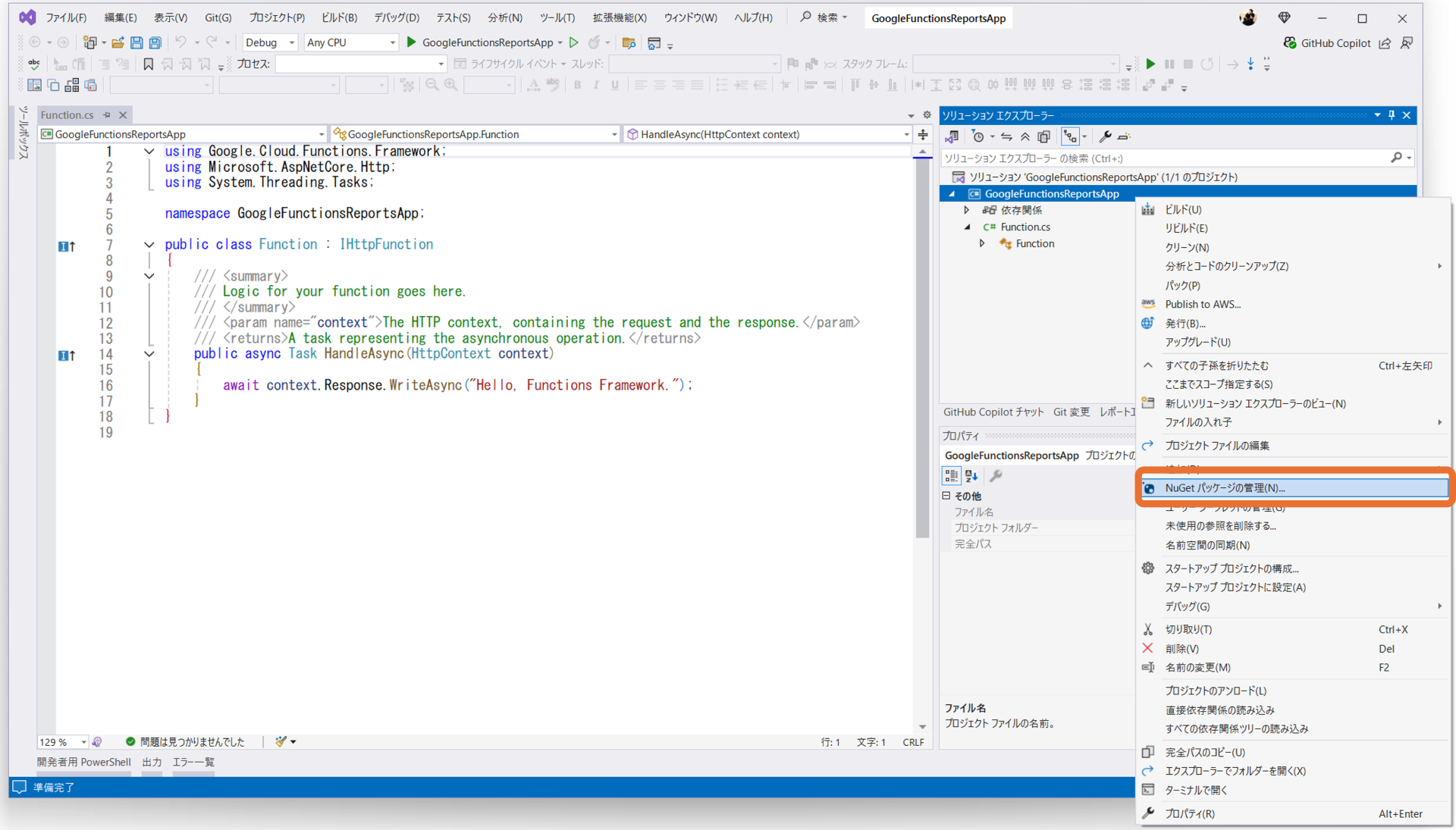Screen dimensions: 1456x830
Task: Click the status bar notification icon
Action: coord(20,787)
